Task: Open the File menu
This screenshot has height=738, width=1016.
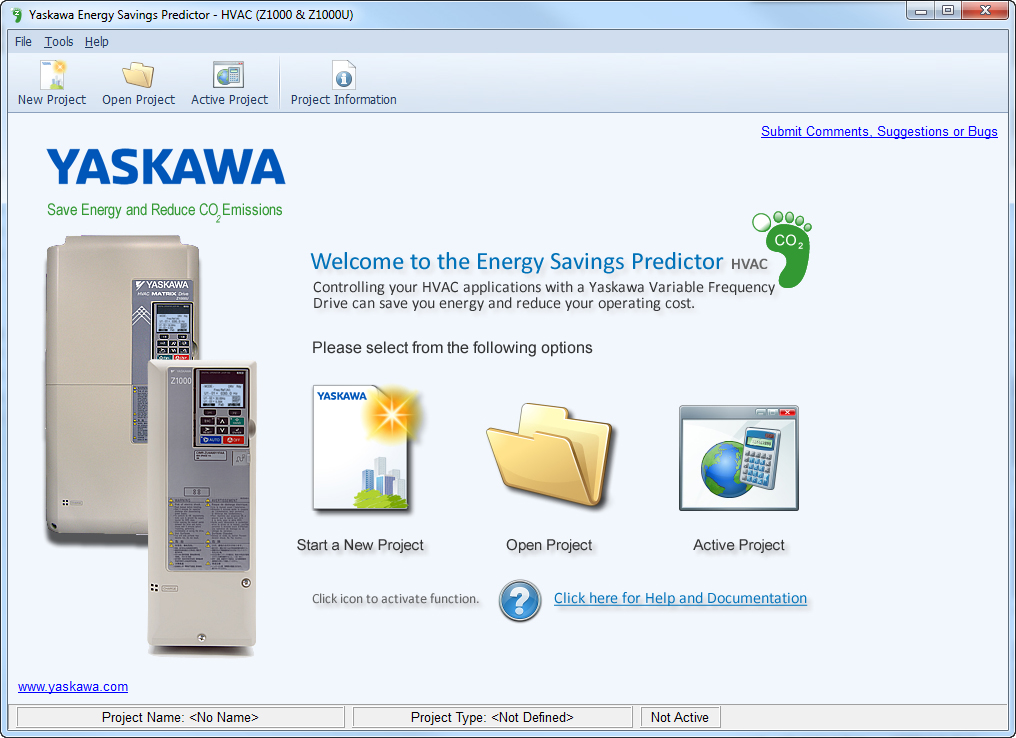Action: coord(23,41)
